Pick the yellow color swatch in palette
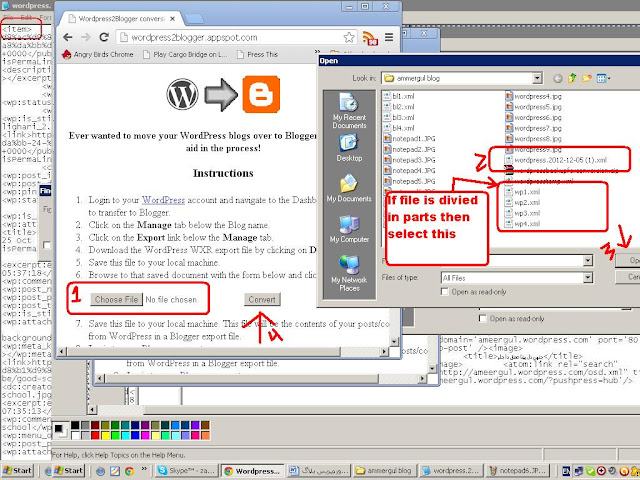Image resolution: width=640 pixels, height=480 pixels. tap(105, 436)
